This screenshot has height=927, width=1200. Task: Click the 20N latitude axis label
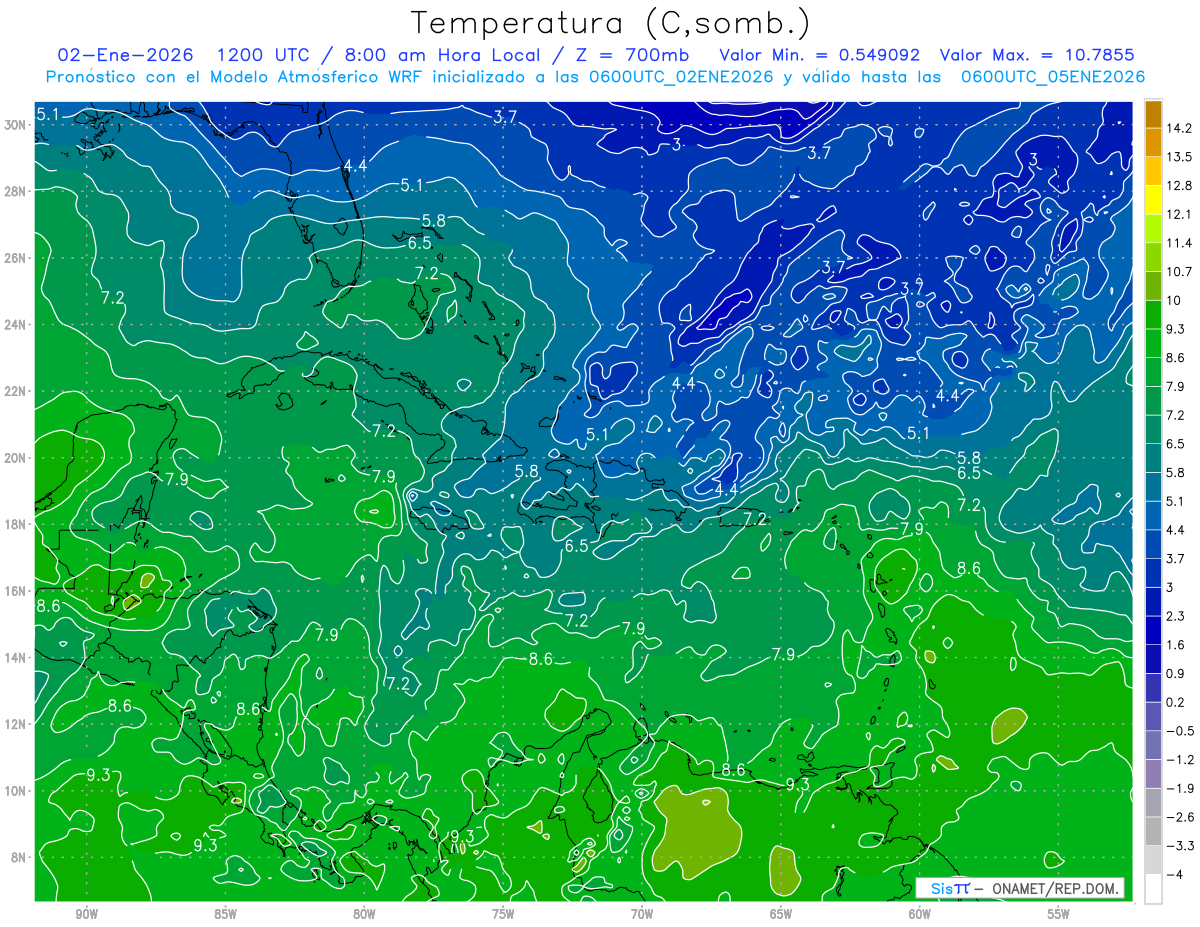(x=17, y=458)
